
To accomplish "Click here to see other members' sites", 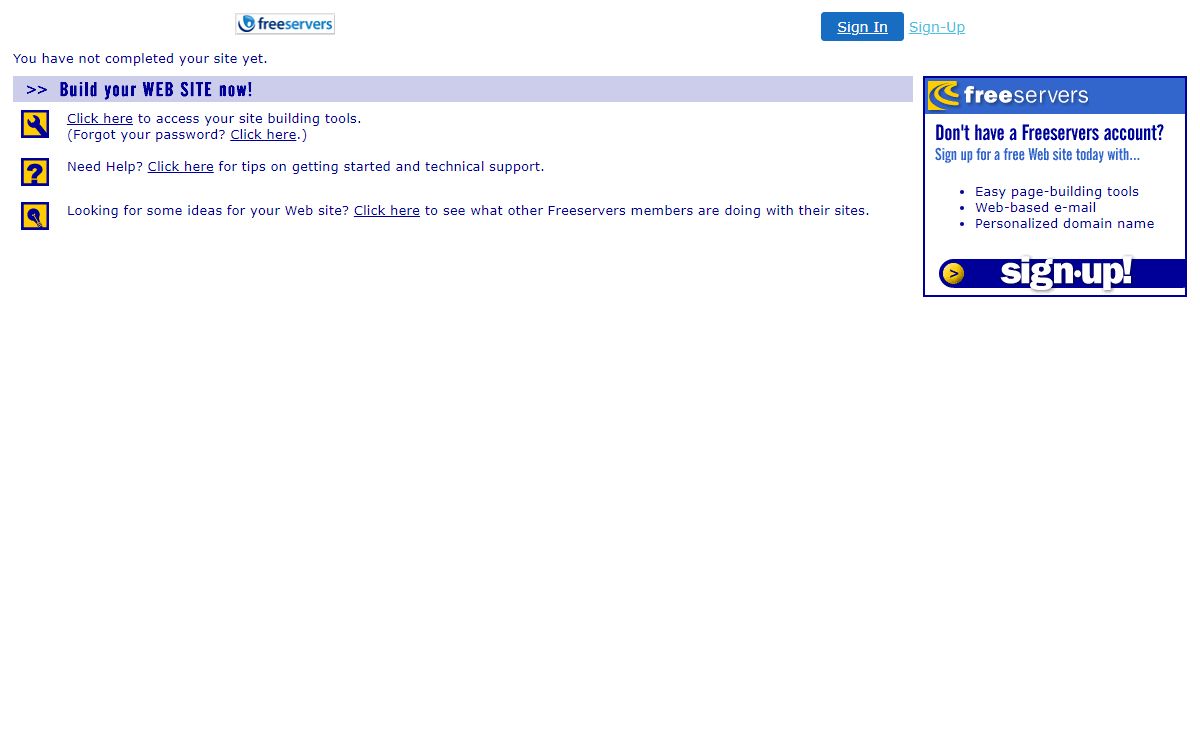I will pyautogui.click(x=387, y=210).
